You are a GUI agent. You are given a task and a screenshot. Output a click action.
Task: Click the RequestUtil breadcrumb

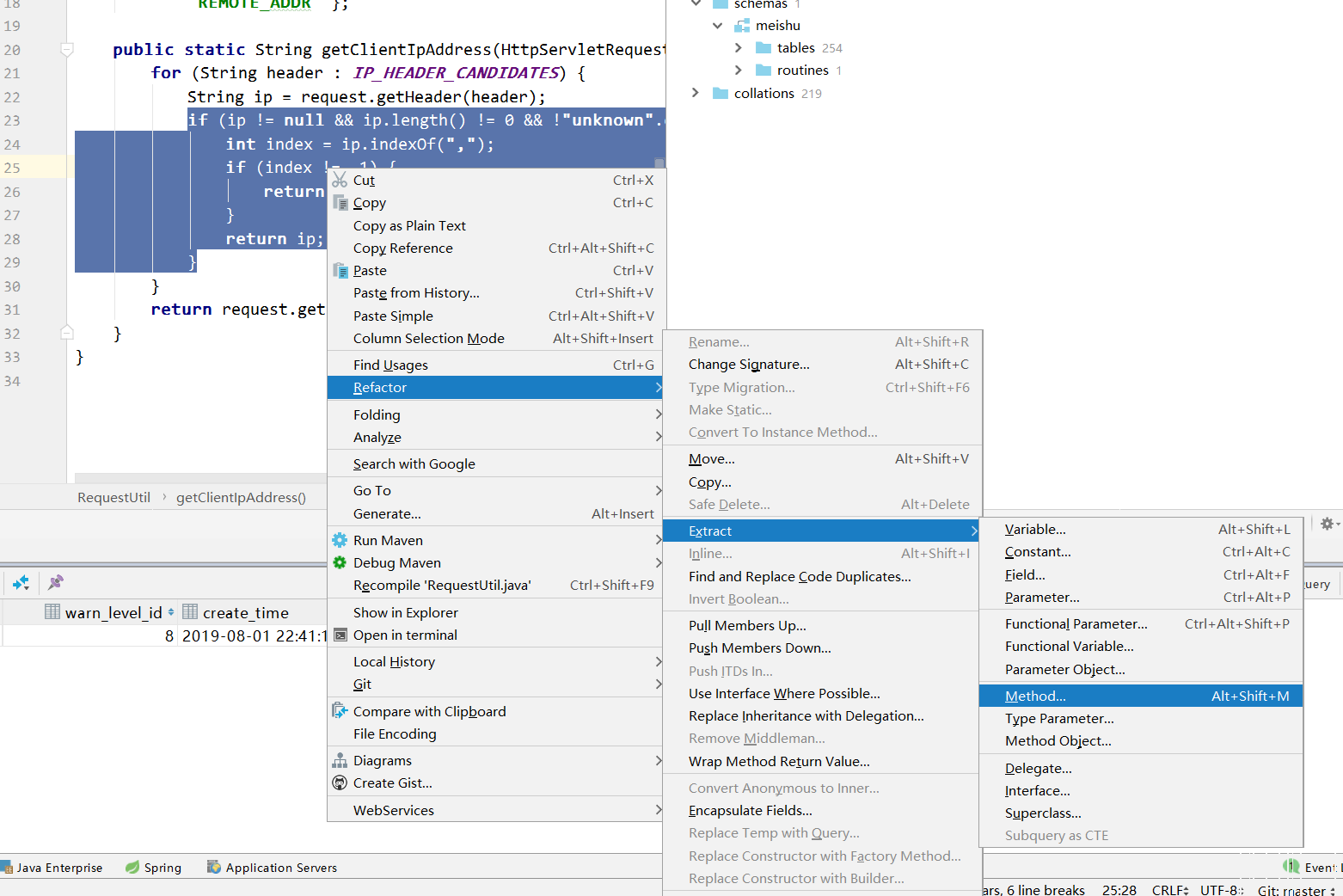coord(113,497)
